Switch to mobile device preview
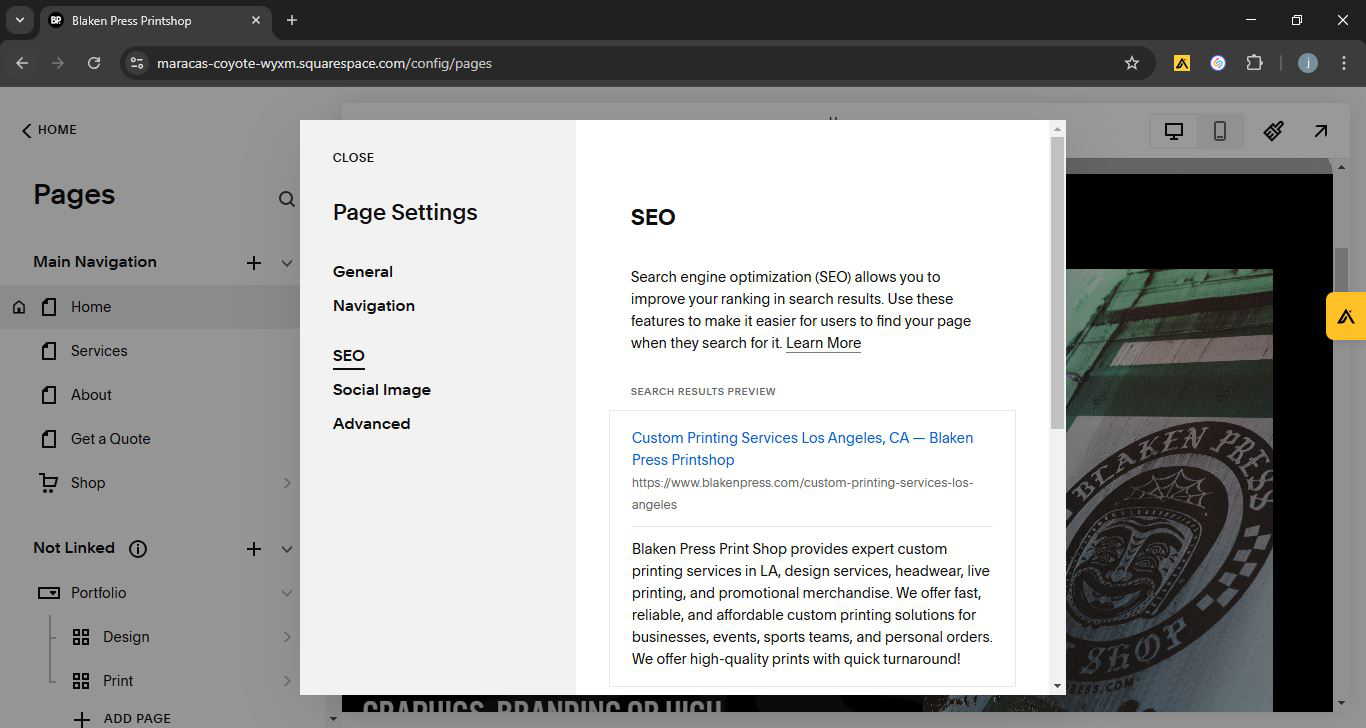Viewport: 1366px width, 728px height. point(1220,131)
